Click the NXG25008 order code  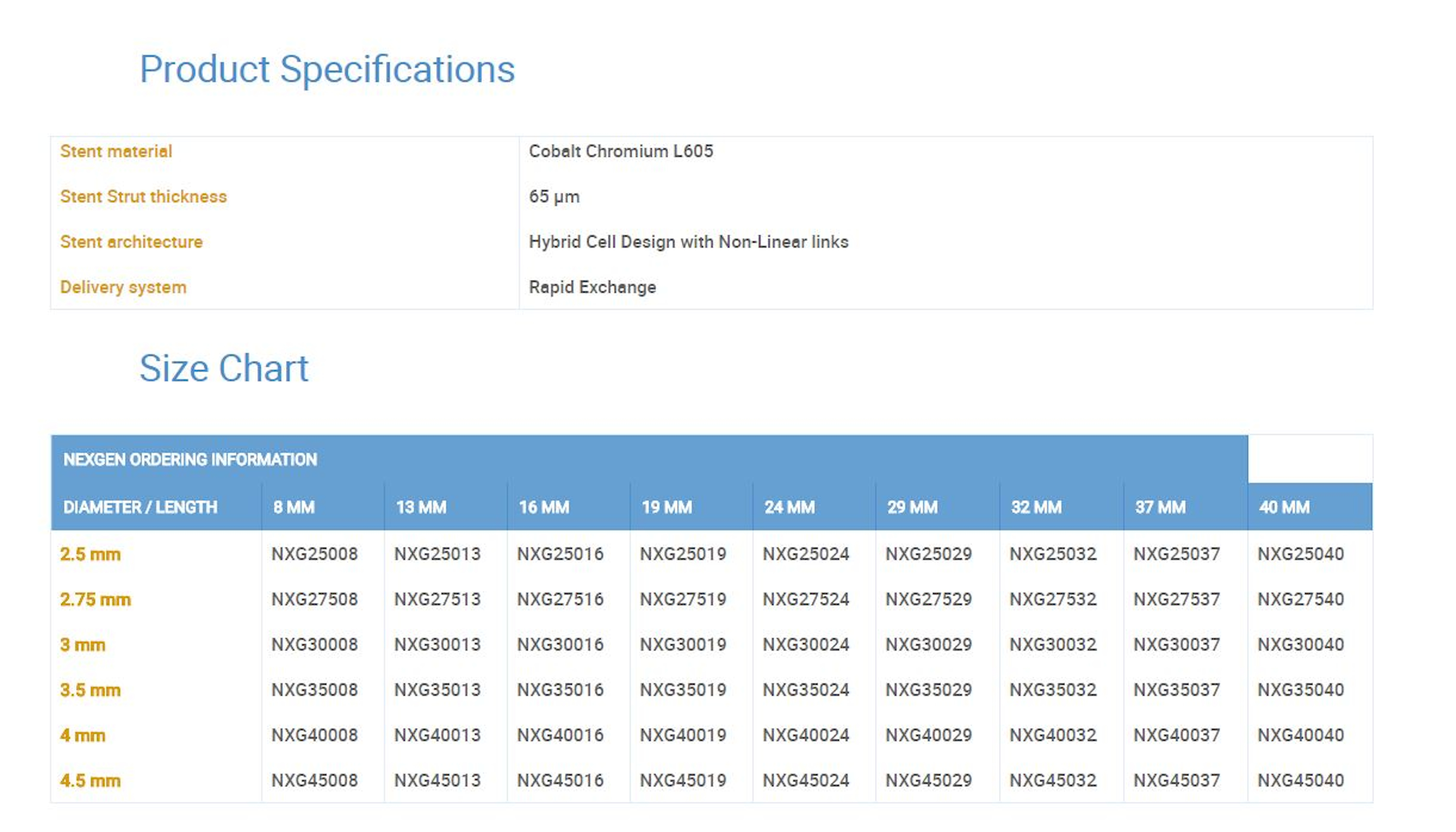tap(314, 554)
